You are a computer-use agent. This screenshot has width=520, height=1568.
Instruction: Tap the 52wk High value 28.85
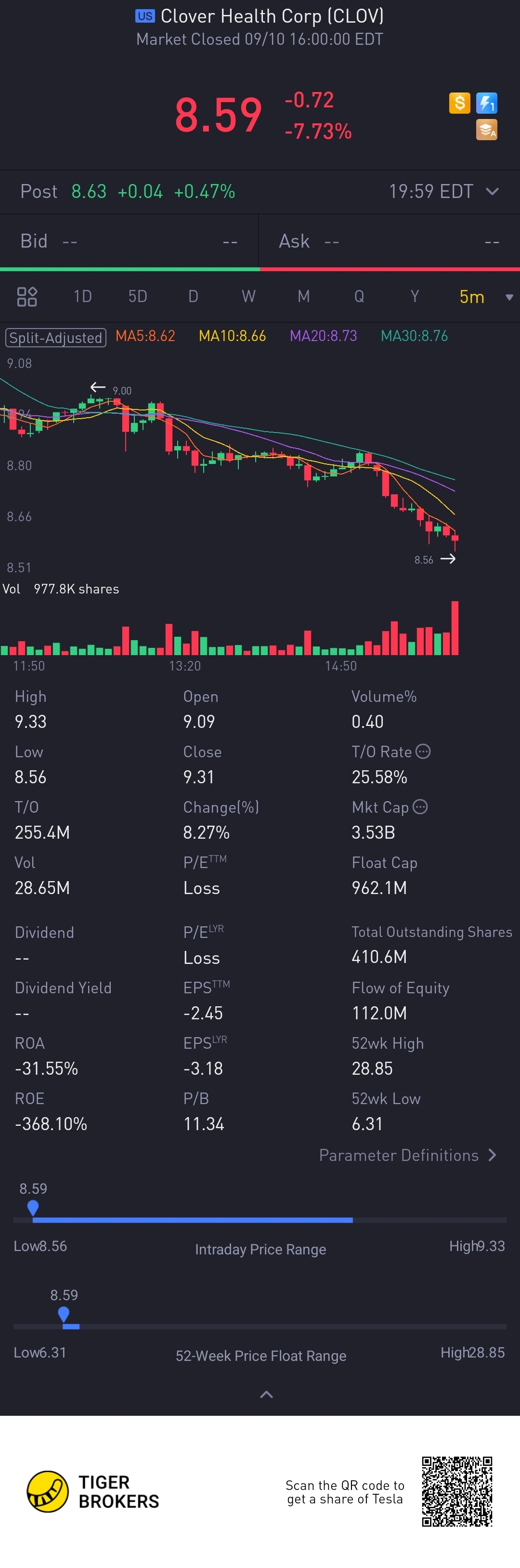(x=372, y=1068)
